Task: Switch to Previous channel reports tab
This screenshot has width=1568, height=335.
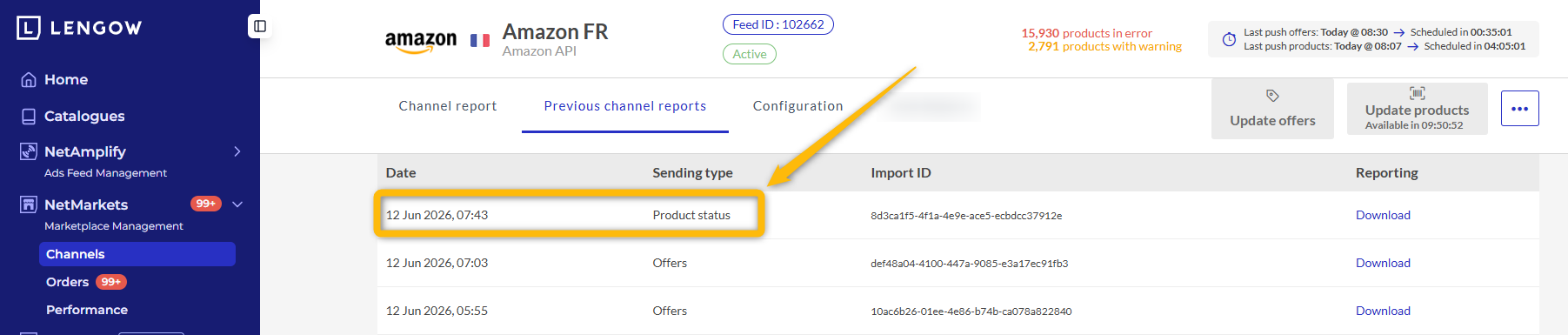Action: (x=625, y=106)
